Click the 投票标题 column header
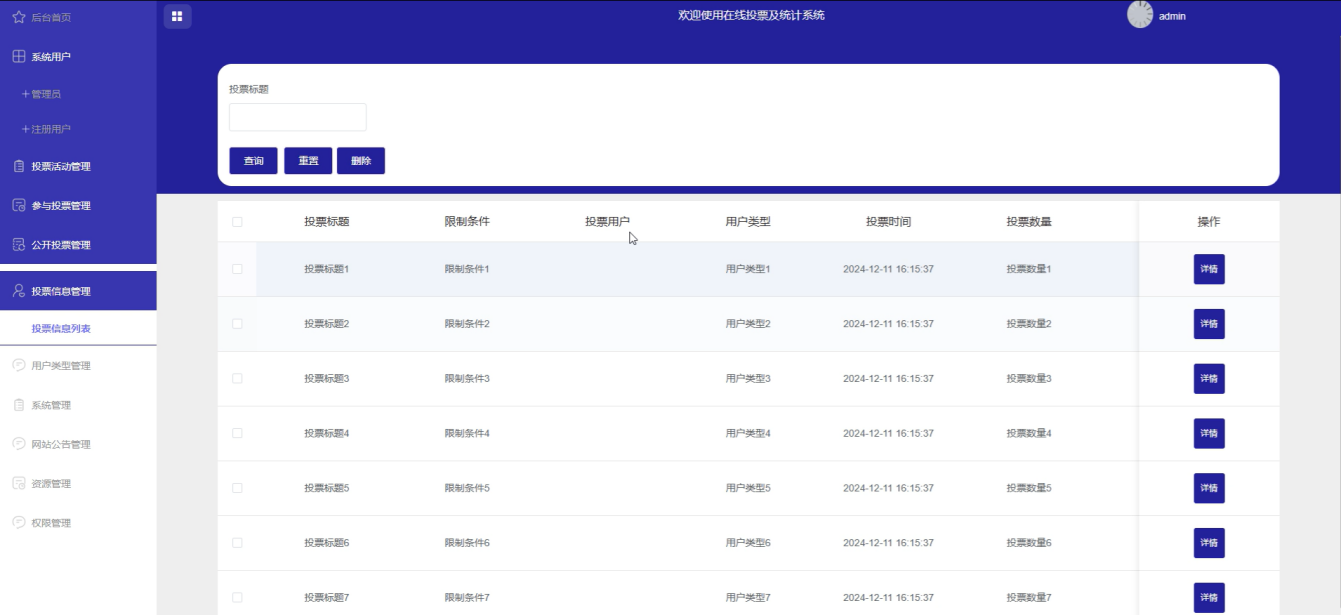 pos(327,222)
